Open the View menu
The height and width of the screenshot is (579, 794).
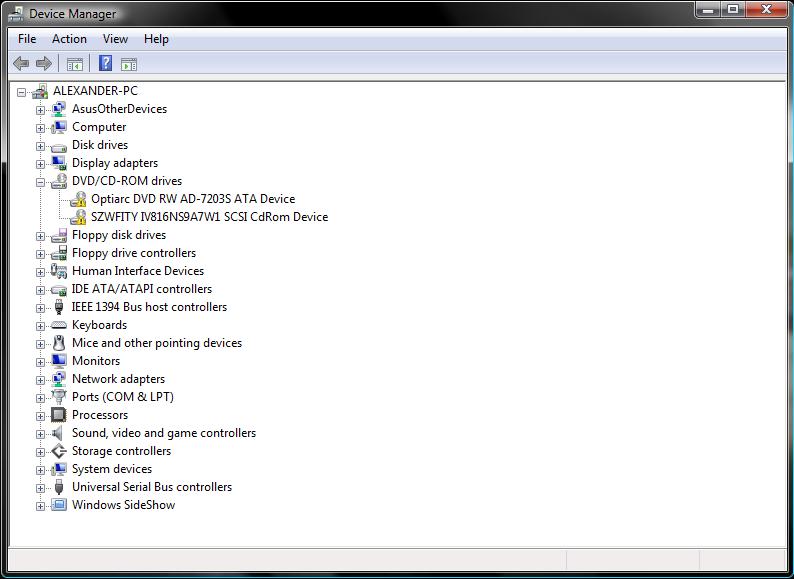pos(115,39)
